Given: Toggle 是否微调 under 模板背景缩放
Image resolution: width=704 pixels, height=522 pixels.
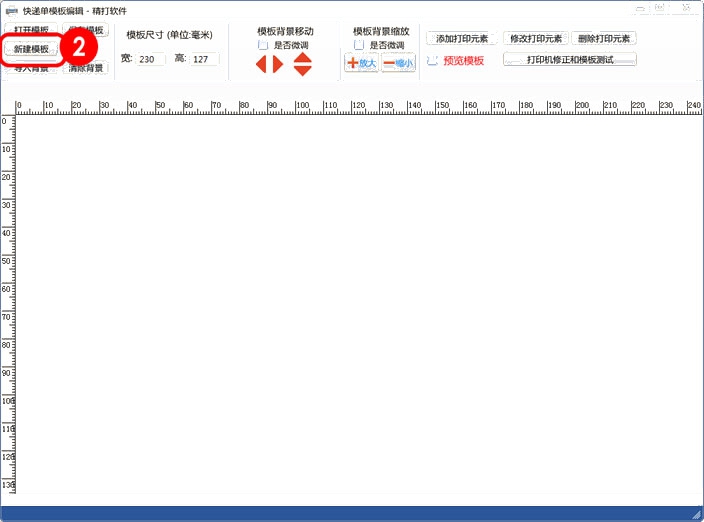Looking at the screenshot, I should (358, 46).
